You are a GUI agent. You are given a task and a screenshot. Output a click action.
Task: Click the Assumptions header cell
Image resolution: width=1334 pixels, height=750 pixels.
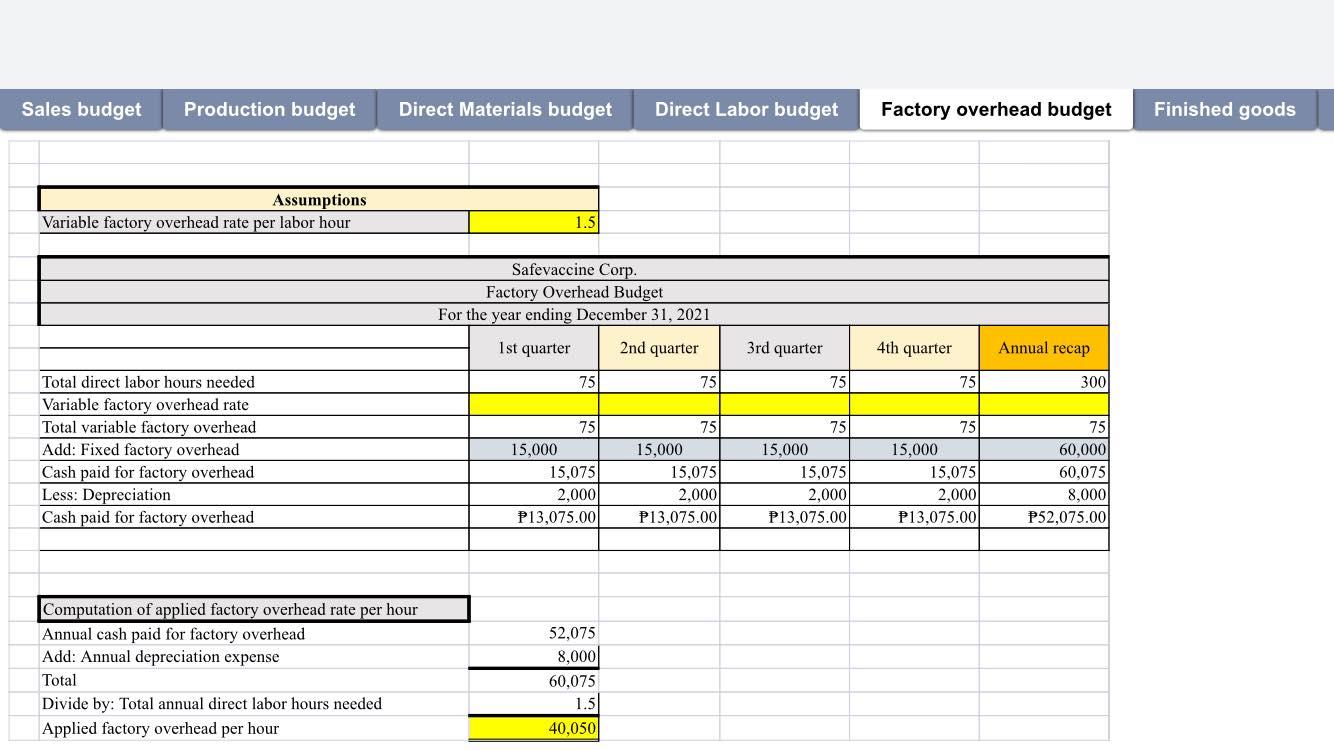[319, 200]
